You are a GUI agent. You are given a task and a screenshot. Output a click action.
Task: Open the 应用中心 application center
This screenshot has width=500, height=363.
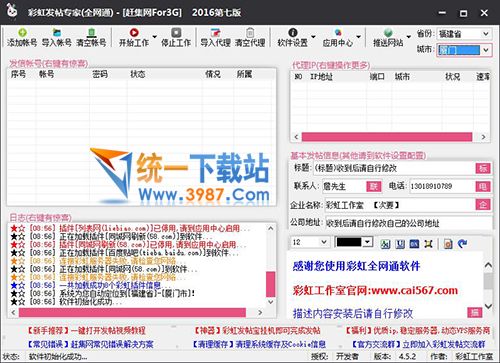click(x=338, y=37)
